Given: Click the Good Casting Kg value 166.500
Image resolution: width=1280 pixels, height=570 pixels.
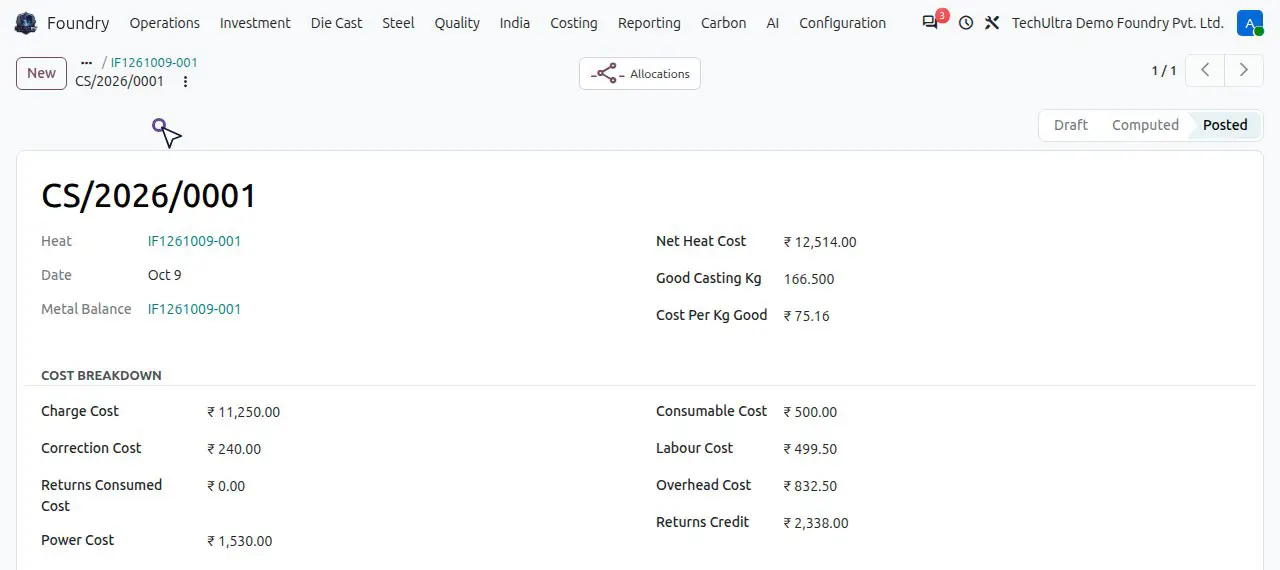Looking at the screenshot, I should pos(809,279).
